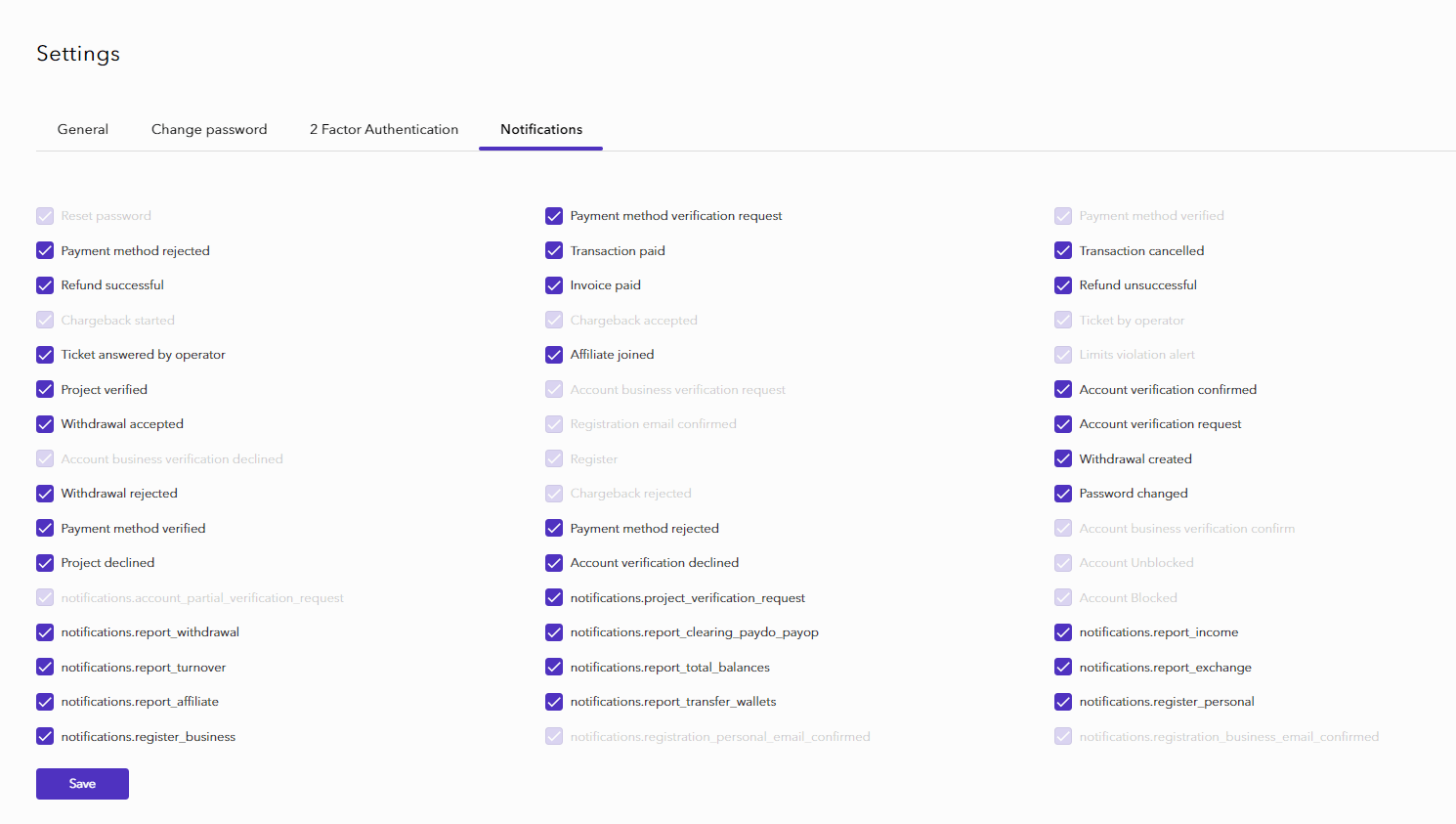Toggle the Withdrawal created checkbox
1456x824 pixels.
point(1063,459)
